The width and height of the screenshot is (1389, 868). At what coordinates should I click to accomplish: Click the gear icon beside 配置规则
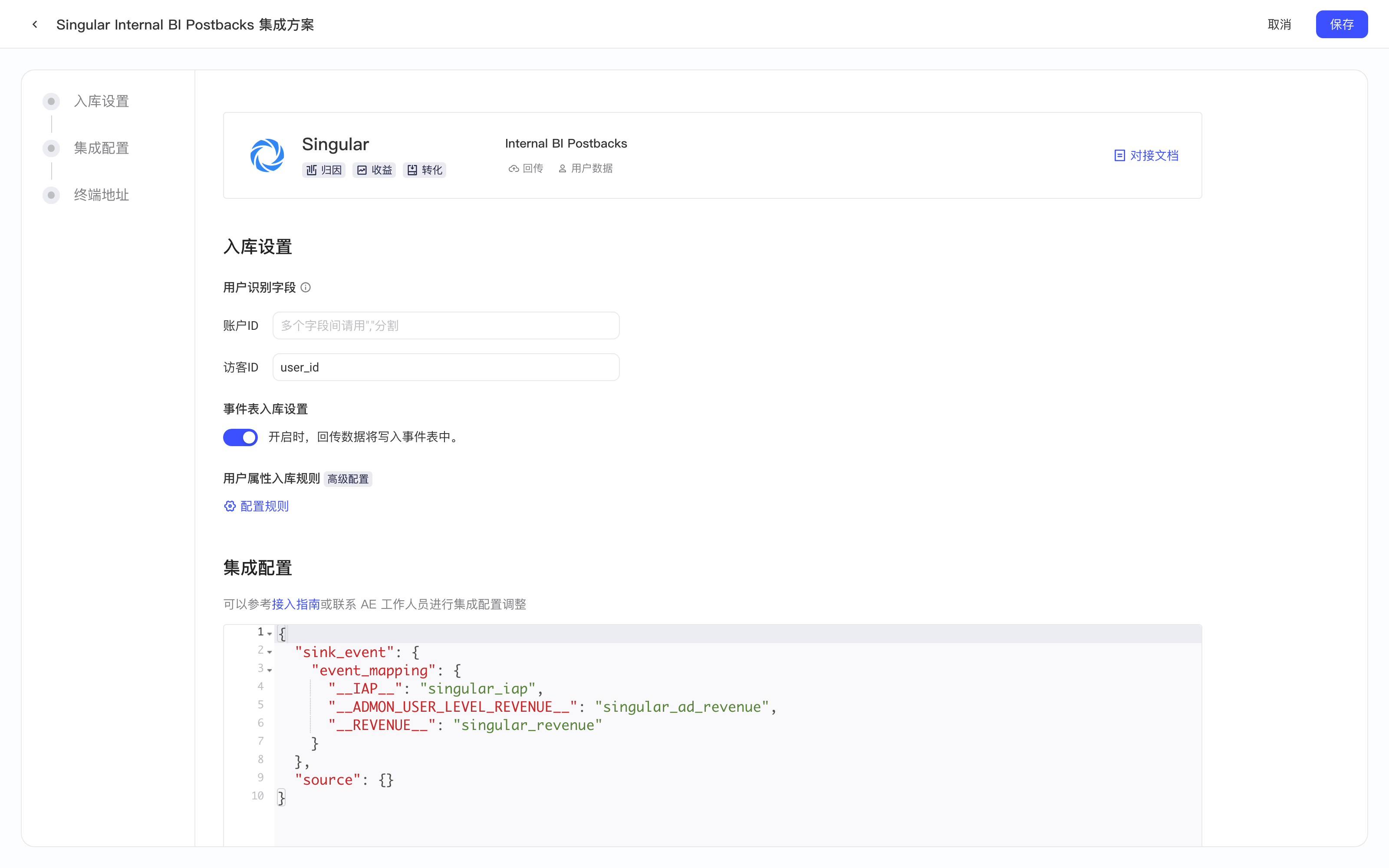[x=230, y=506]
